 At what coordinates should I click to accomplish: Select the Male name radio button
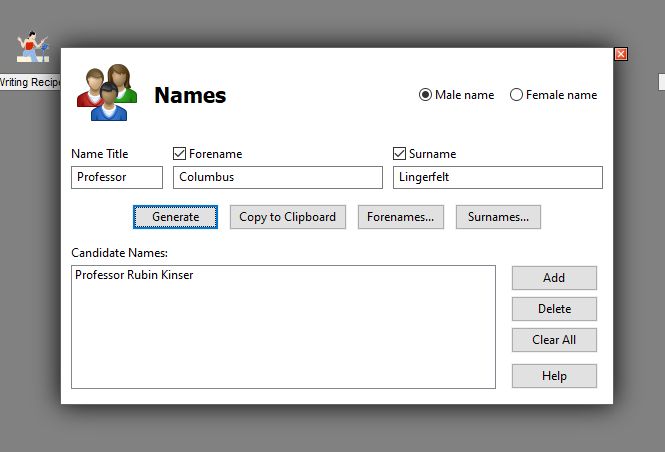[x=426, y=95]
